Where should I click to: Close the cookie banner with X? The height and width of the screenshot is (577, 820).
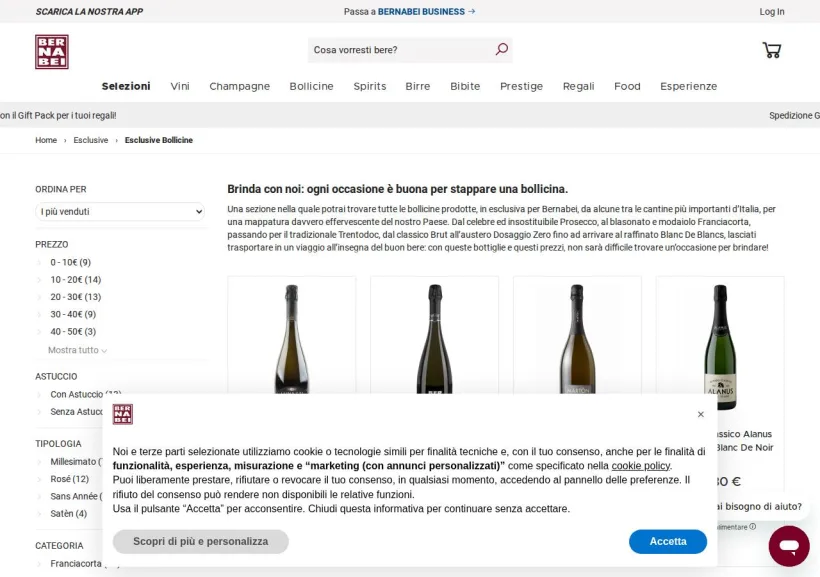pyautogui.click(x=700, y=414)
